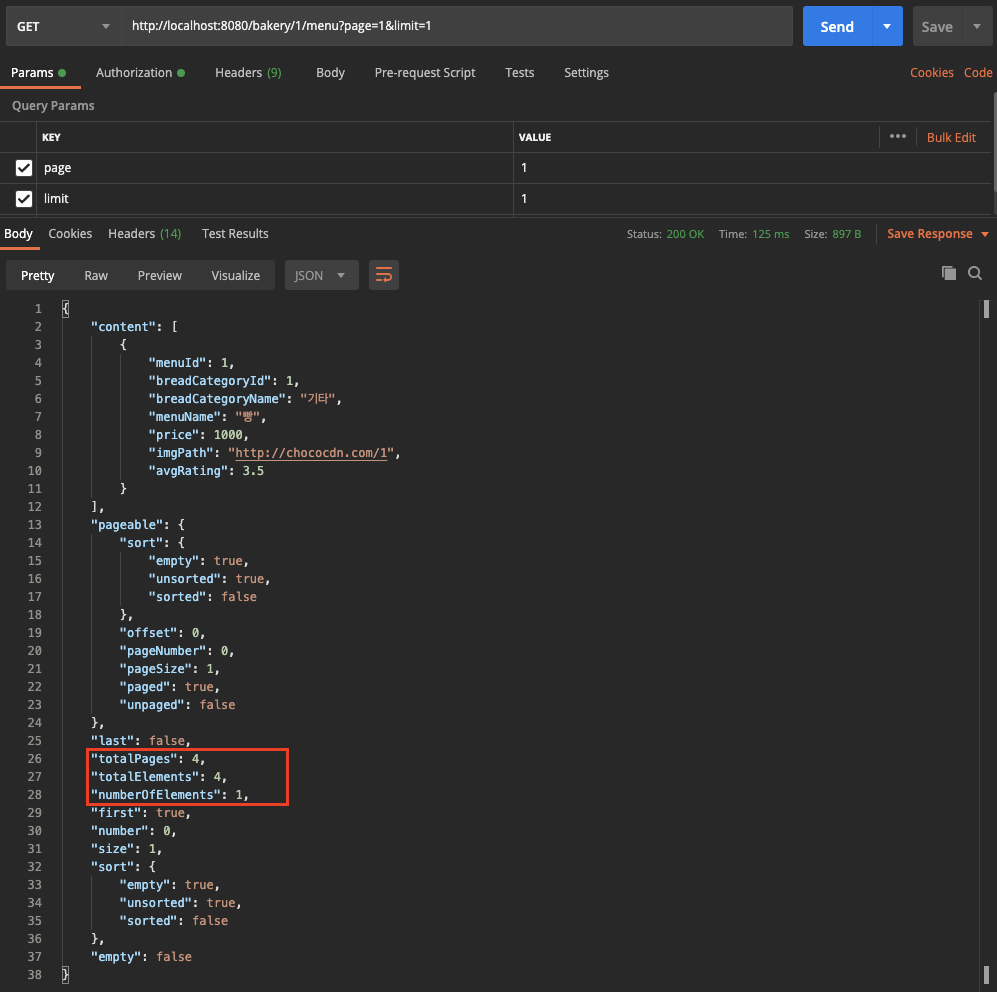Viewport: 997px width, 992px height.
Task: Select the Visualize view
Action: pyautogui.click(x=236, y=275)
